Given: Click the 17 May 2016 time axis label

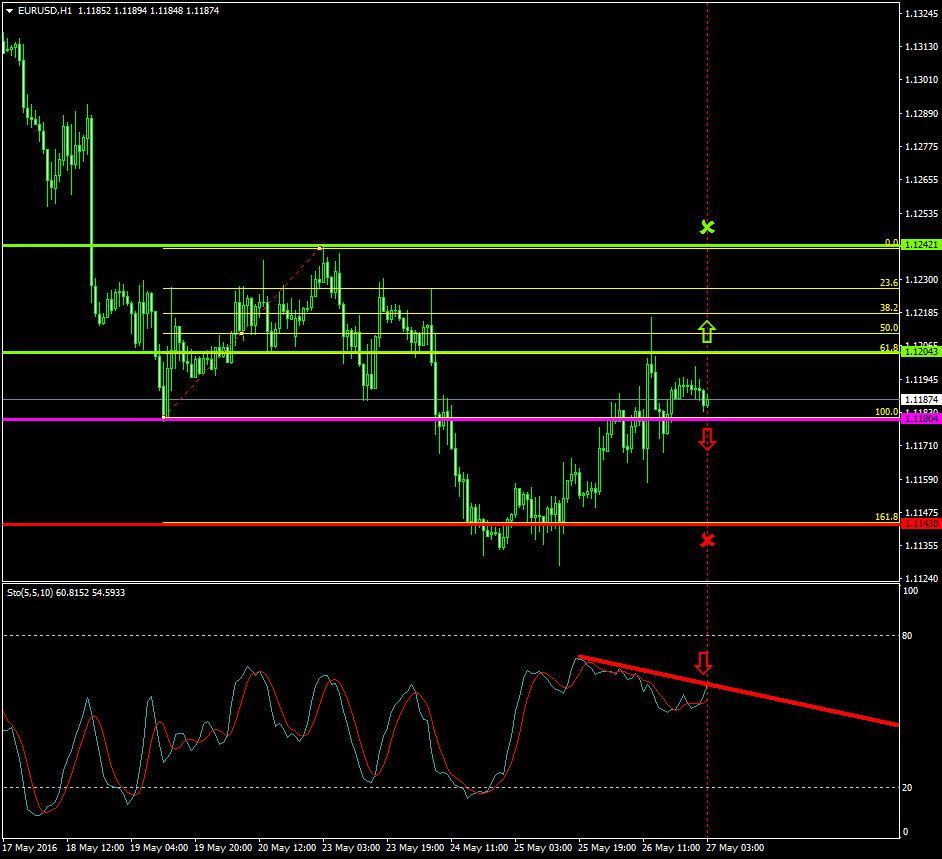Looking at the screenshot, I should tap(31, 848).
